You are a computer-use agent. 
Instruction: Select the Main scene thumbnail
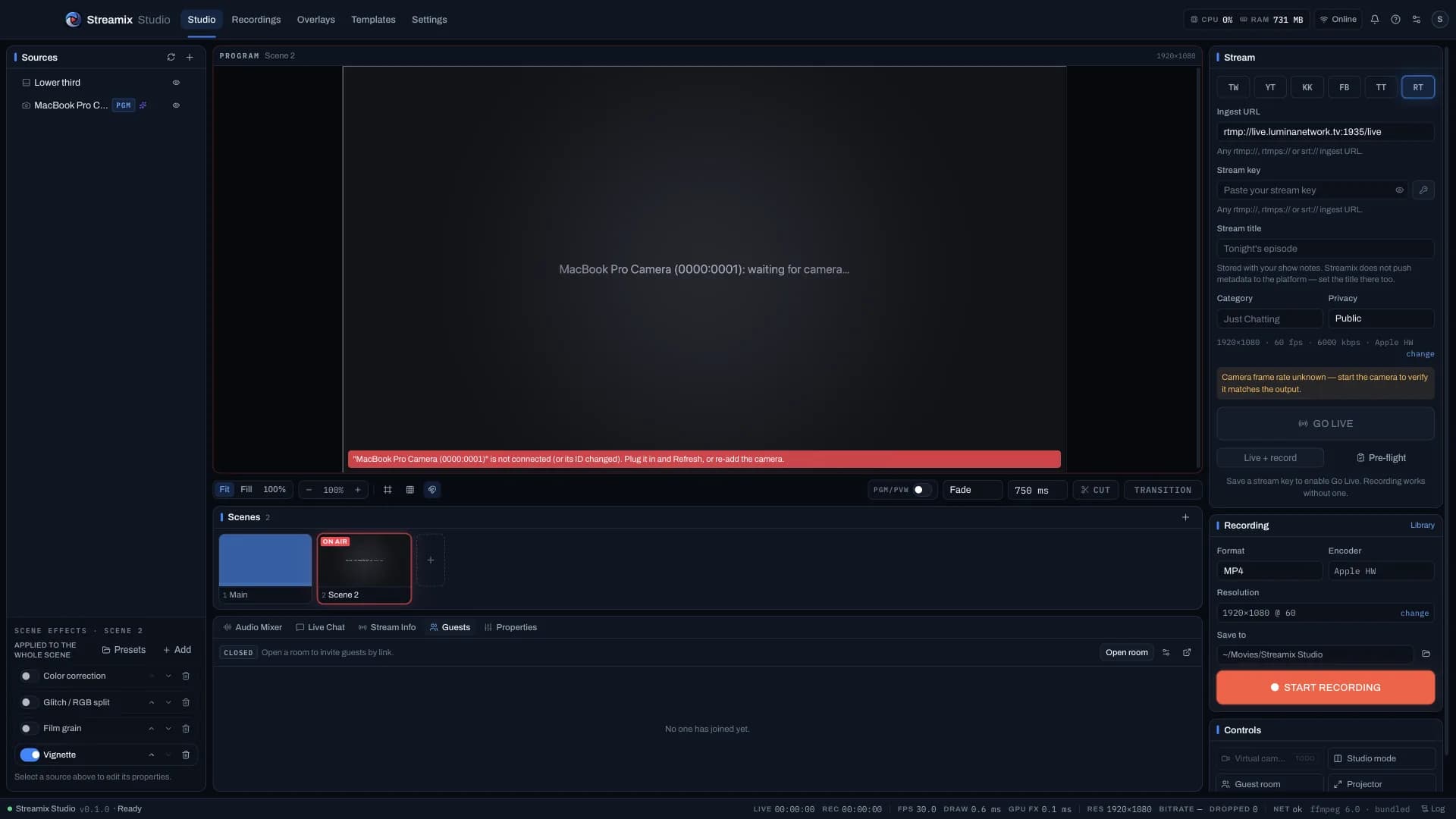[x=265, y=568]
